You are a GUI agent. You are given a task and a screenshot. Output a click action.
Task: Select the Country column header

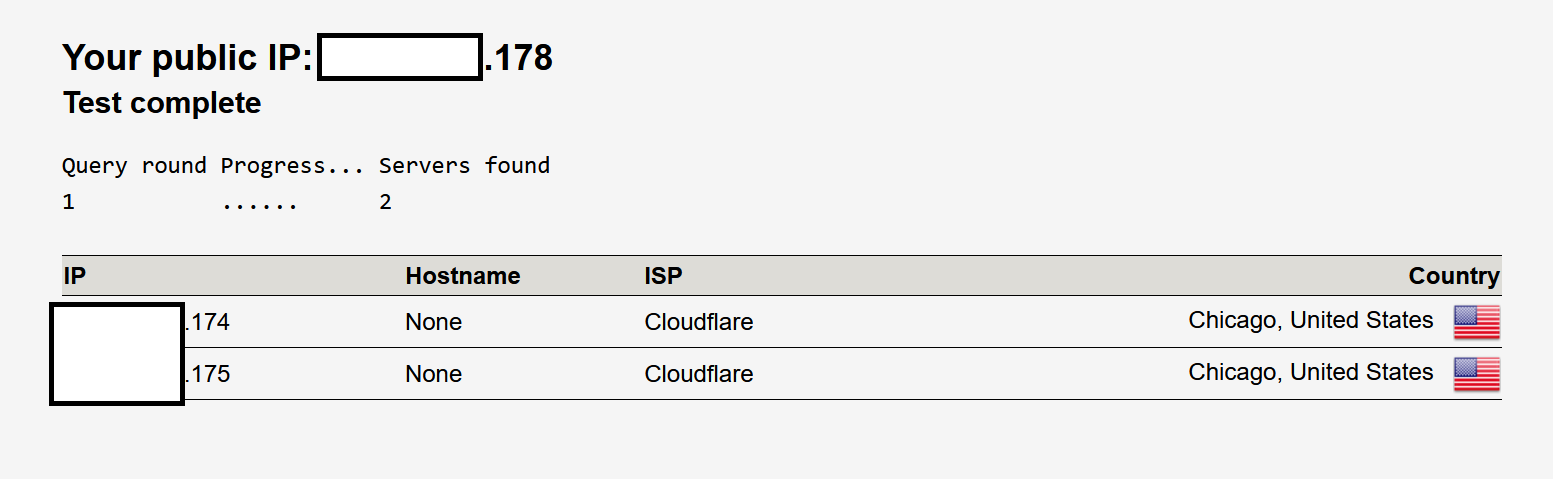click(1453, 276)
